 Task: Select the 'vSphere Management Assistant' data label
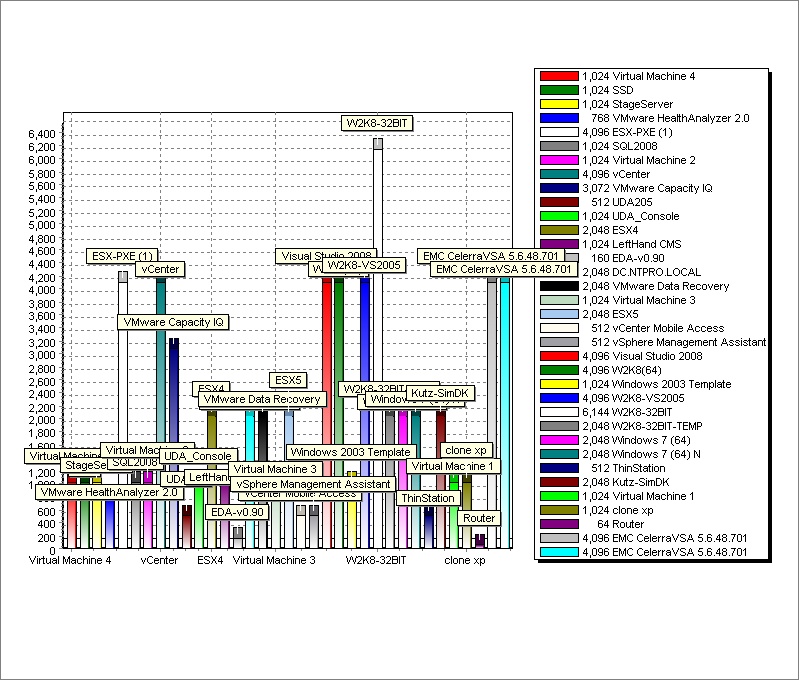tap(313, 484)
